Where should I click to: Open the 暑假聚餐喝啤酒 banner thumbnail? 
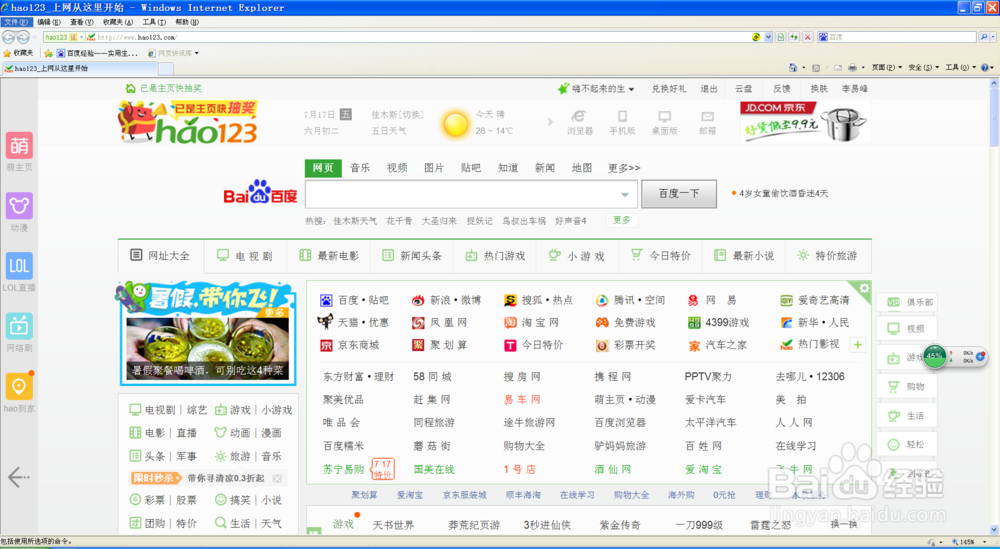207,349
